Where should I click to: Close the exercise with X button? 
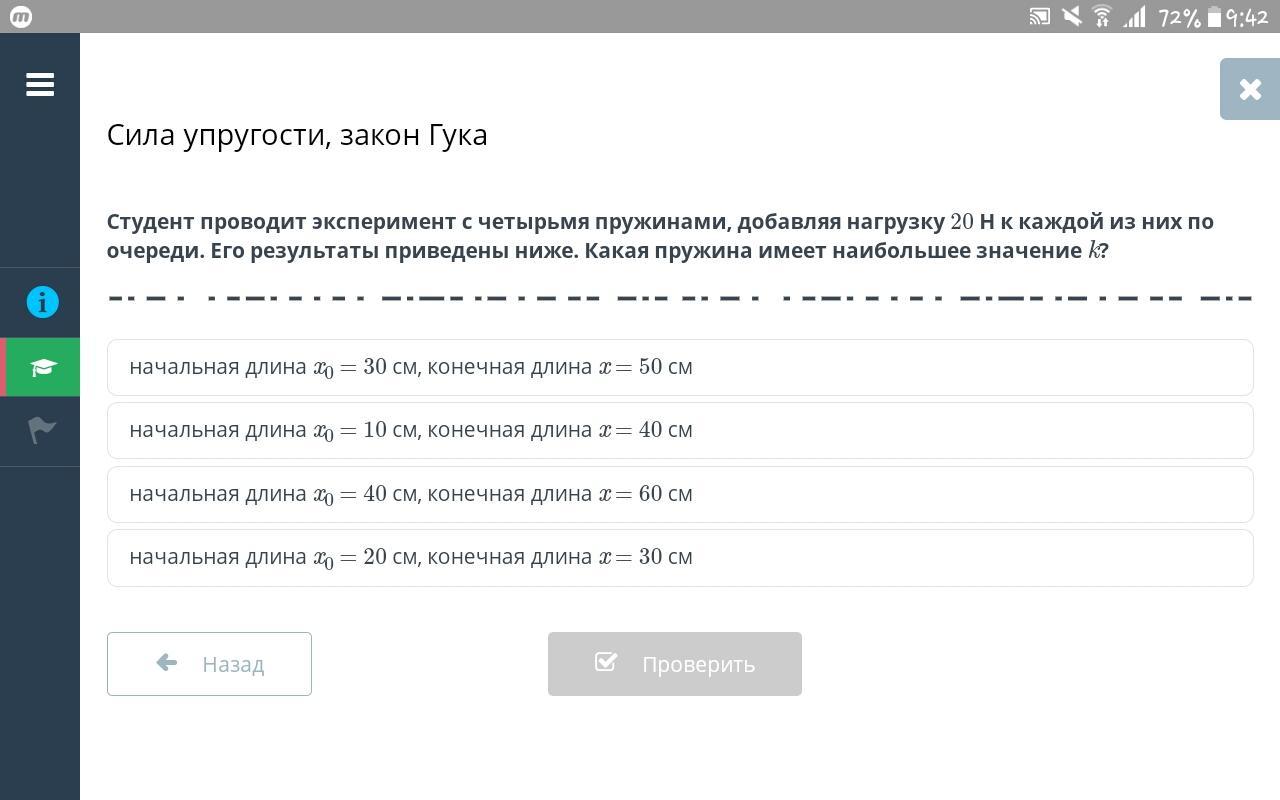coord(1249,90)
